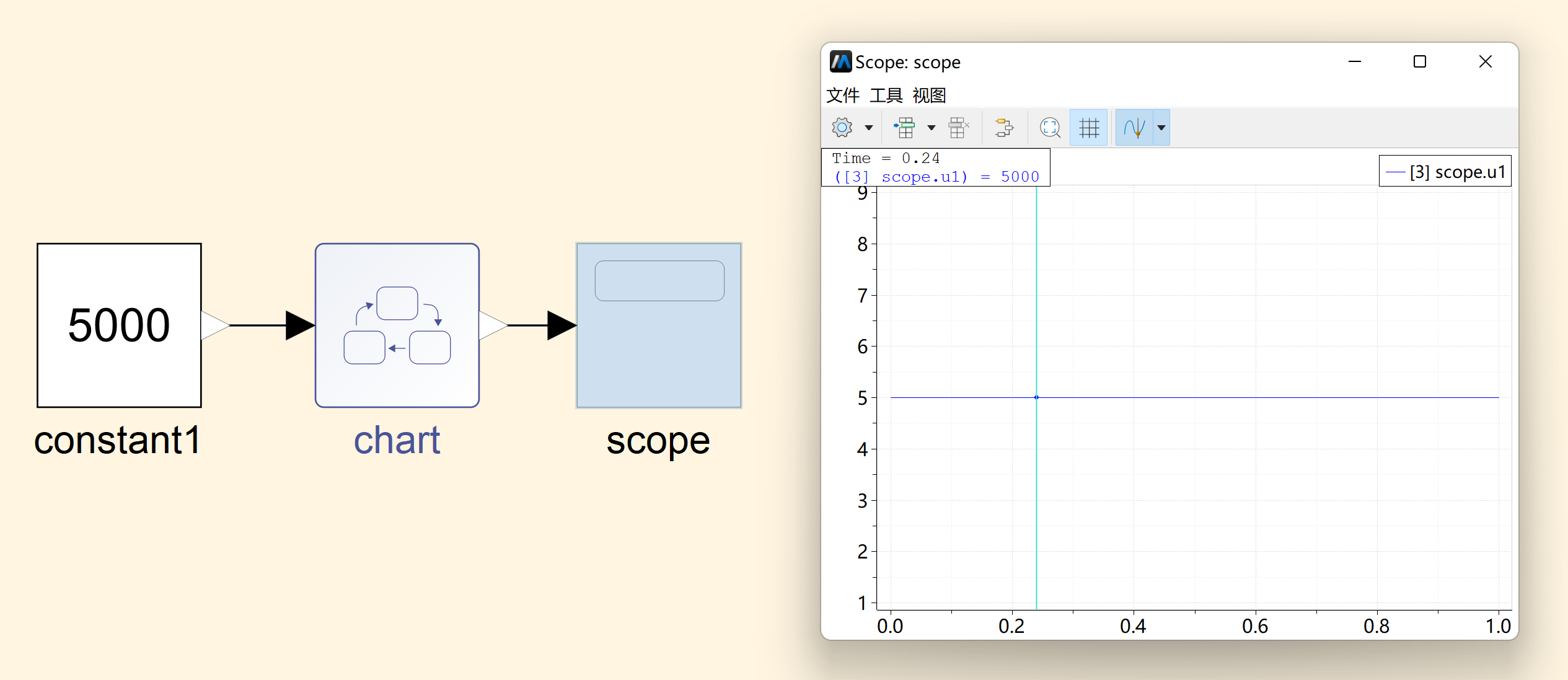Open the scope settings gear icon
The image size is (1568, 680).
point(842,128)
